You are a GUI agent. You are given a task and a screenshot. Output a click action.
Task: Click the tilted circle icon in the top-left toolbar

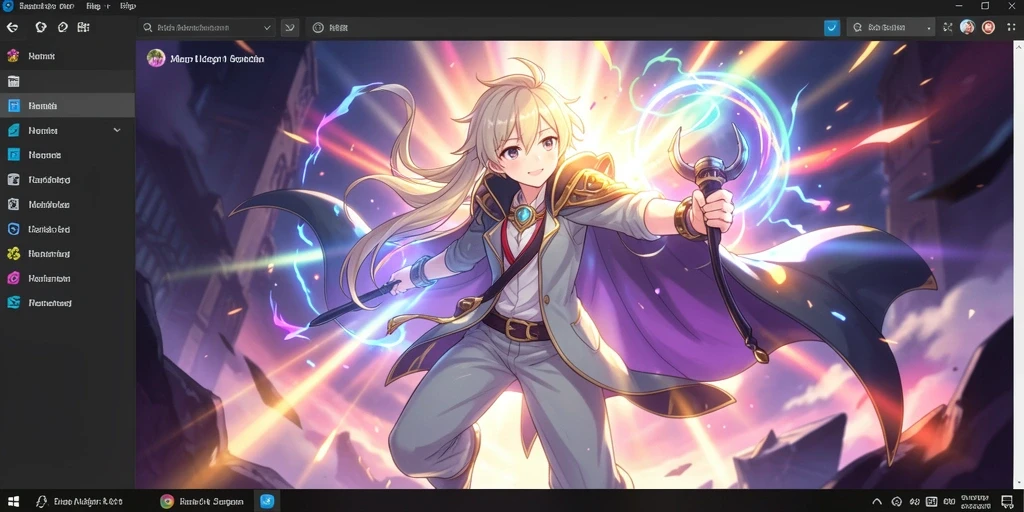click(63, 27)
